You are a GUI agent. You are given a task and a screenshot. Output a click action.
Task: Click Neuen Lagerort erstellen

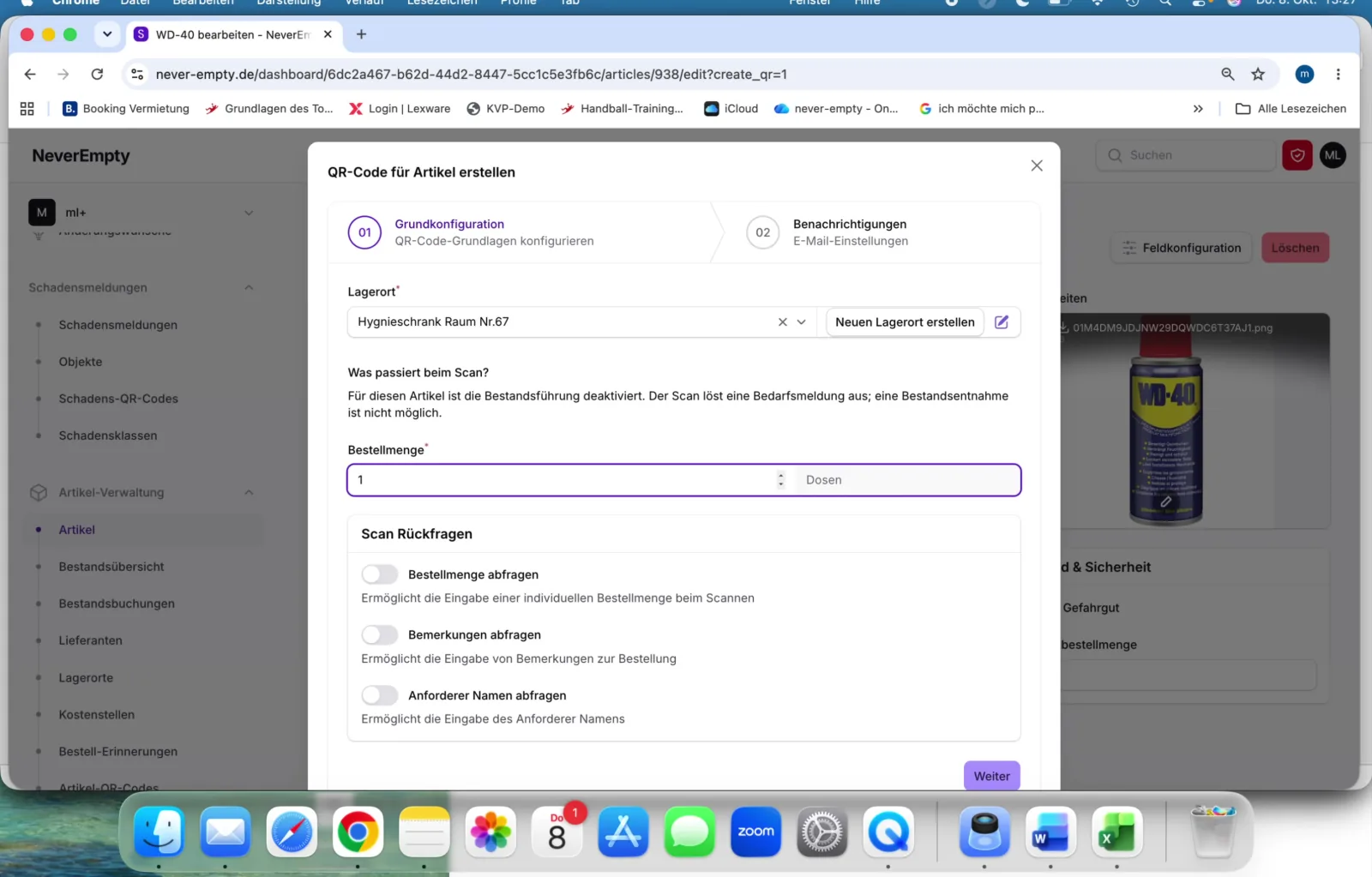[905, 322]
